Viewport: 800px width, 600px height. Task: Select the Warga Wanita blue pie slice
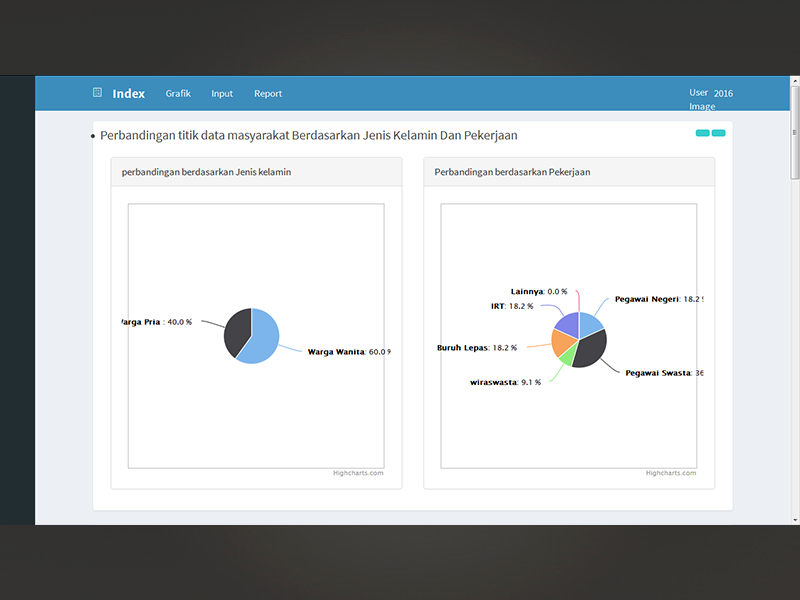pyautogui.click(x=261, y=339)
